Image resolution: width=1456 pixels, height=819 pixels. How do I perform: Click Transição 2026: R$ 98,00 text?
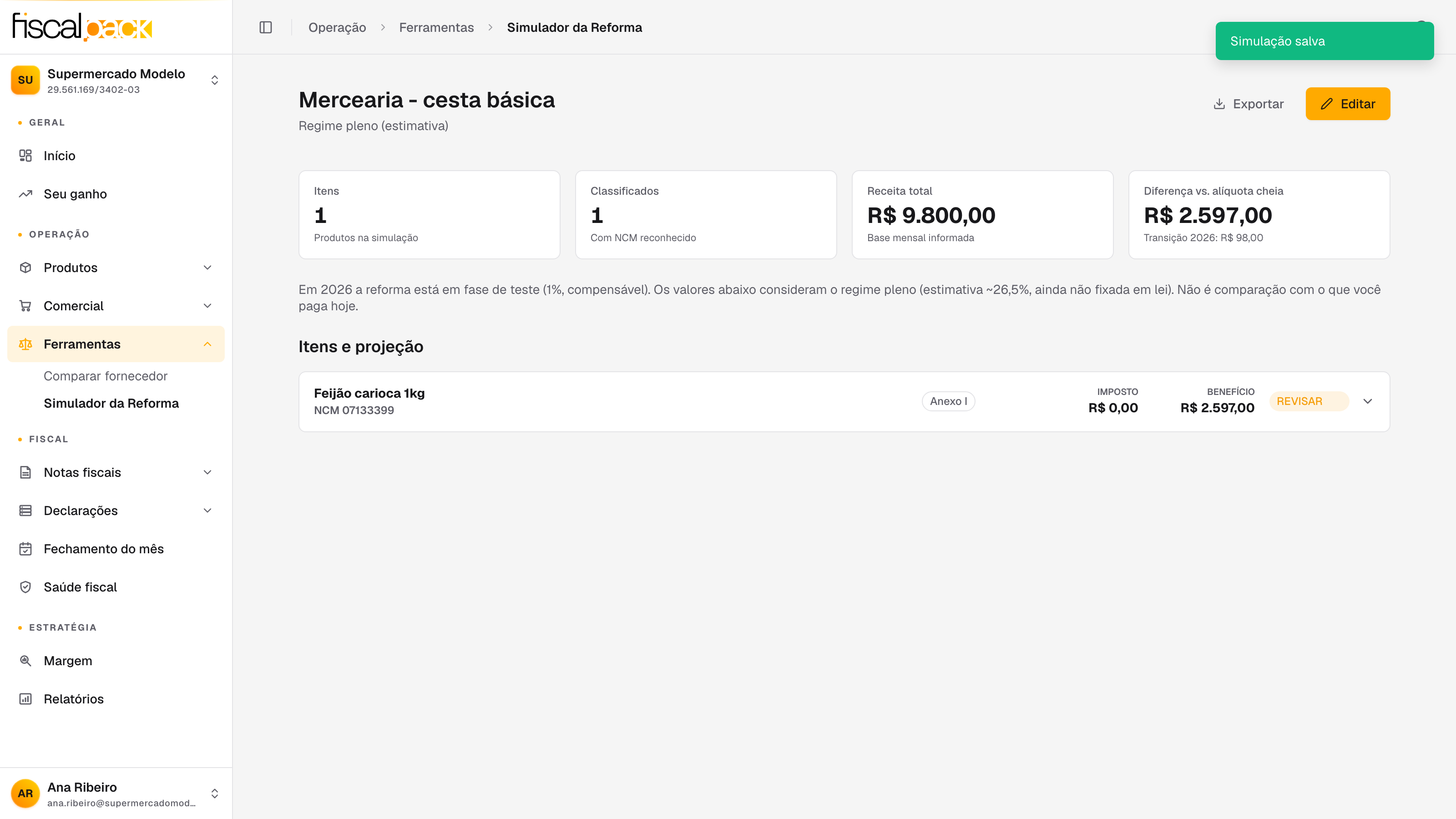point(1203,238)
